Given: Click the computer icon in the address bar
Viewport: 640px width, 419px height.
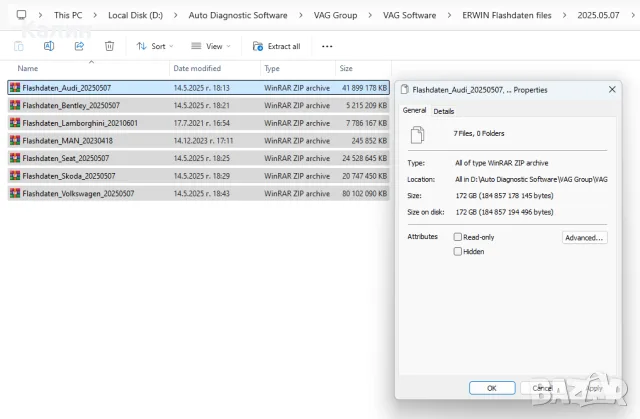Looking at the screenshot, I should pos(21,15).
